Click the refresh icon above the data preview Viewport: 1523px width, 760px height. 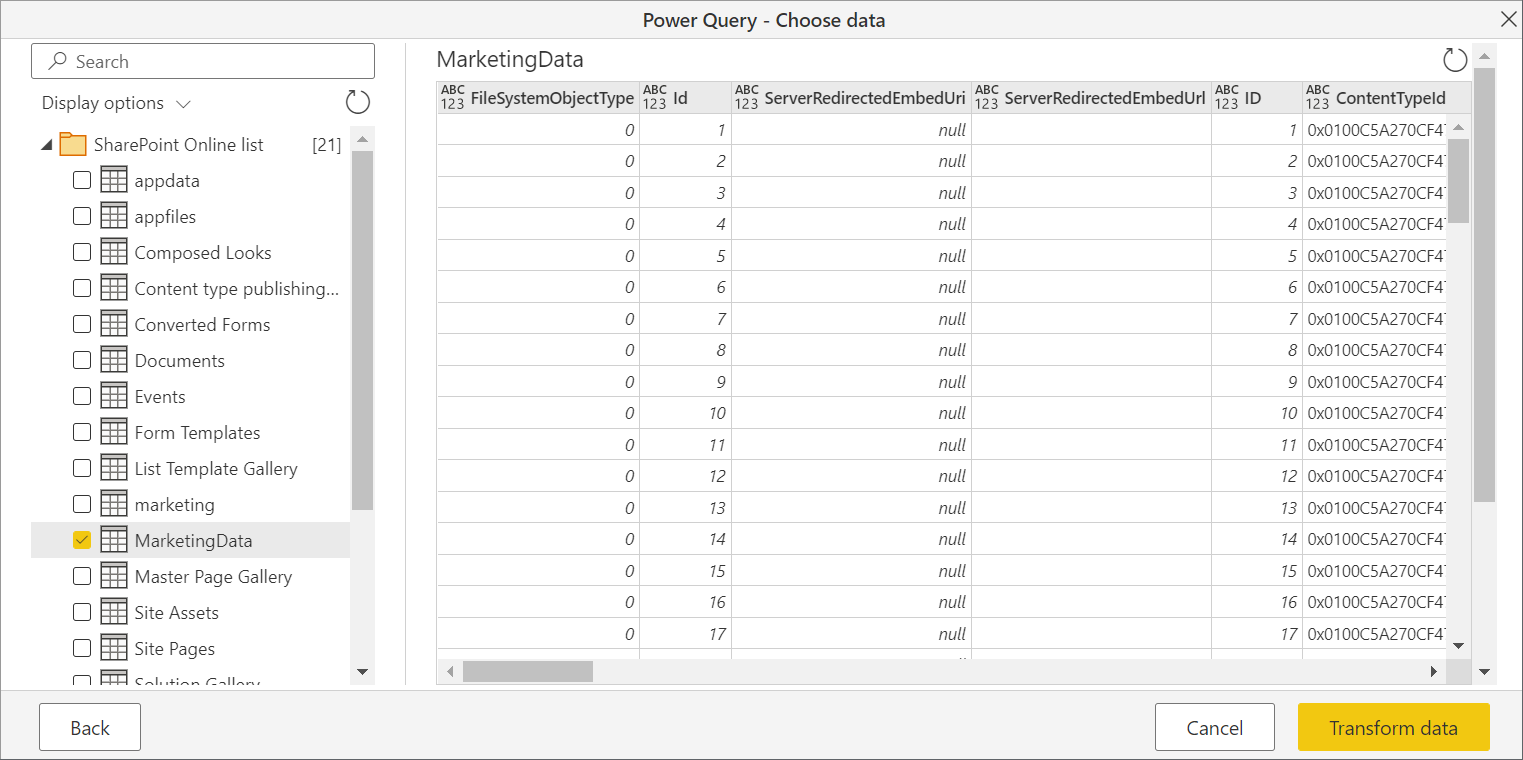tap(1456, 60)
